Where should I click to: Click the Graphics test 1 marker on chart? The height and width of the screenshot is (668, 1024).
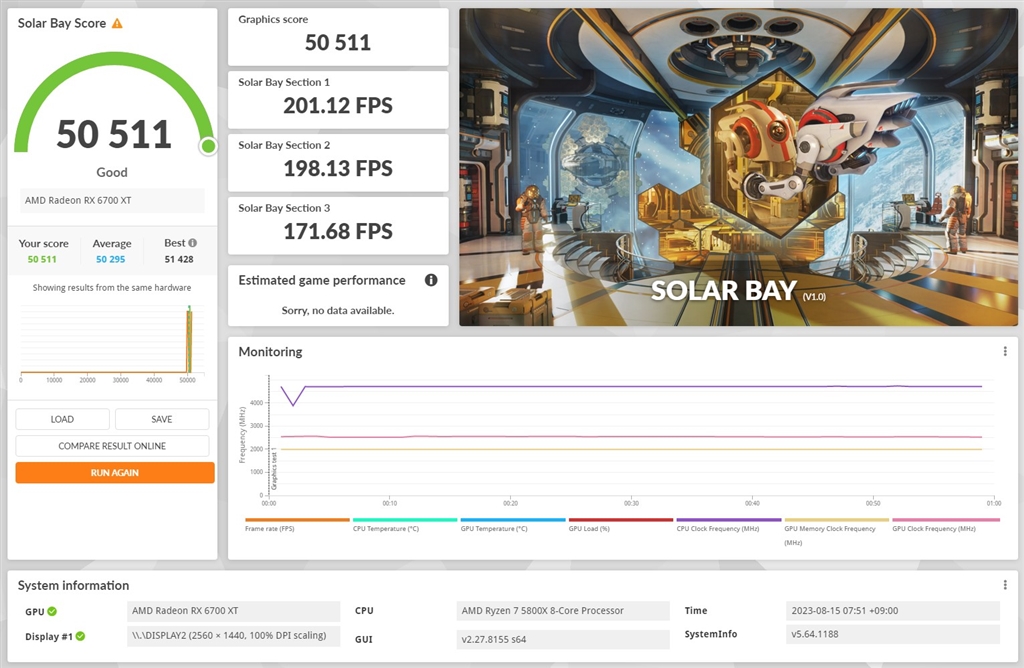(x=274, y=469)
